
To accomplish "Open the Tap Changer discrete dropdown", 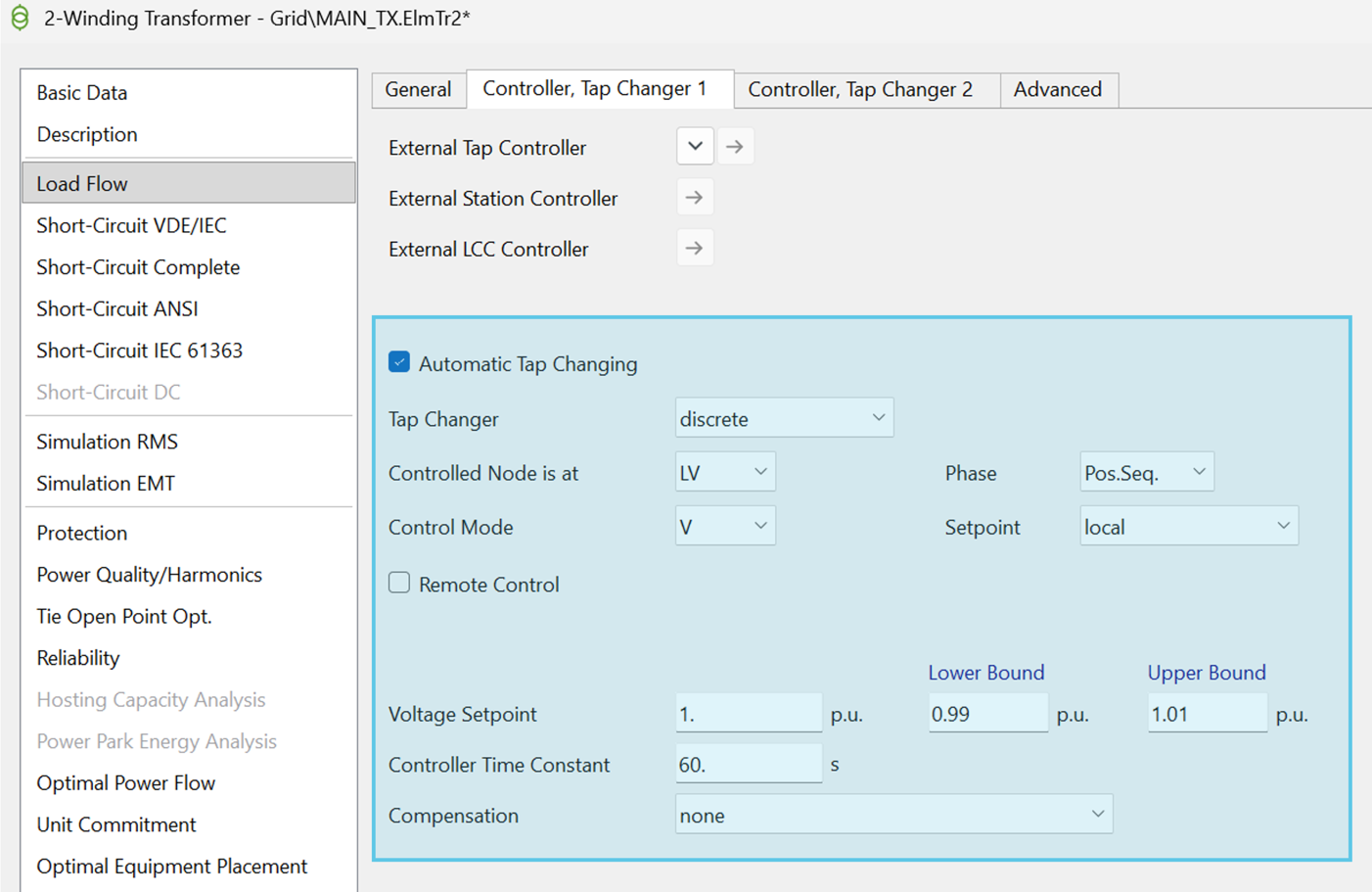I will tap(784, 418).
